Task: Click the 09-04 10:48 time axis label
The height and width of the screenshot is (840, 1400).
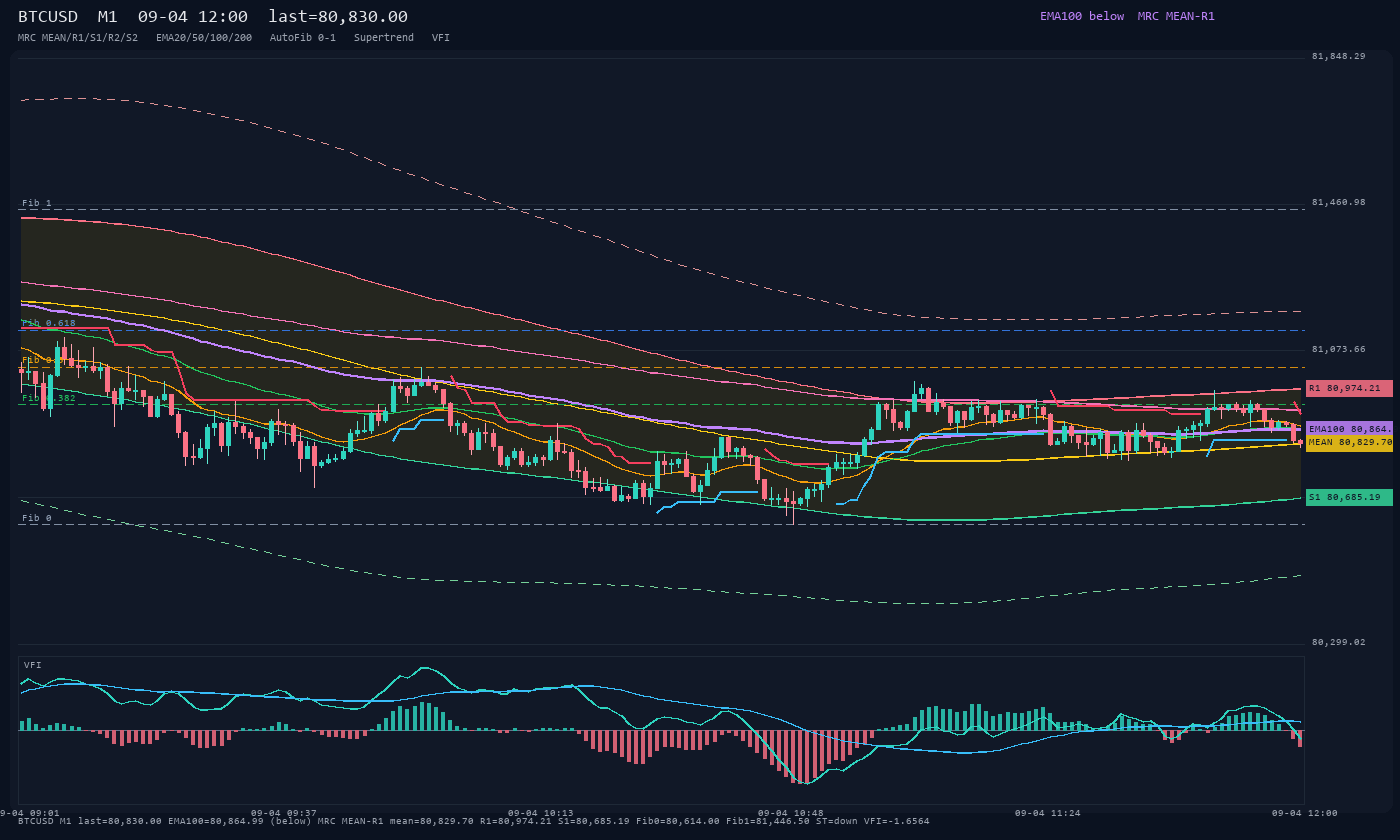Action: point(791,813)
